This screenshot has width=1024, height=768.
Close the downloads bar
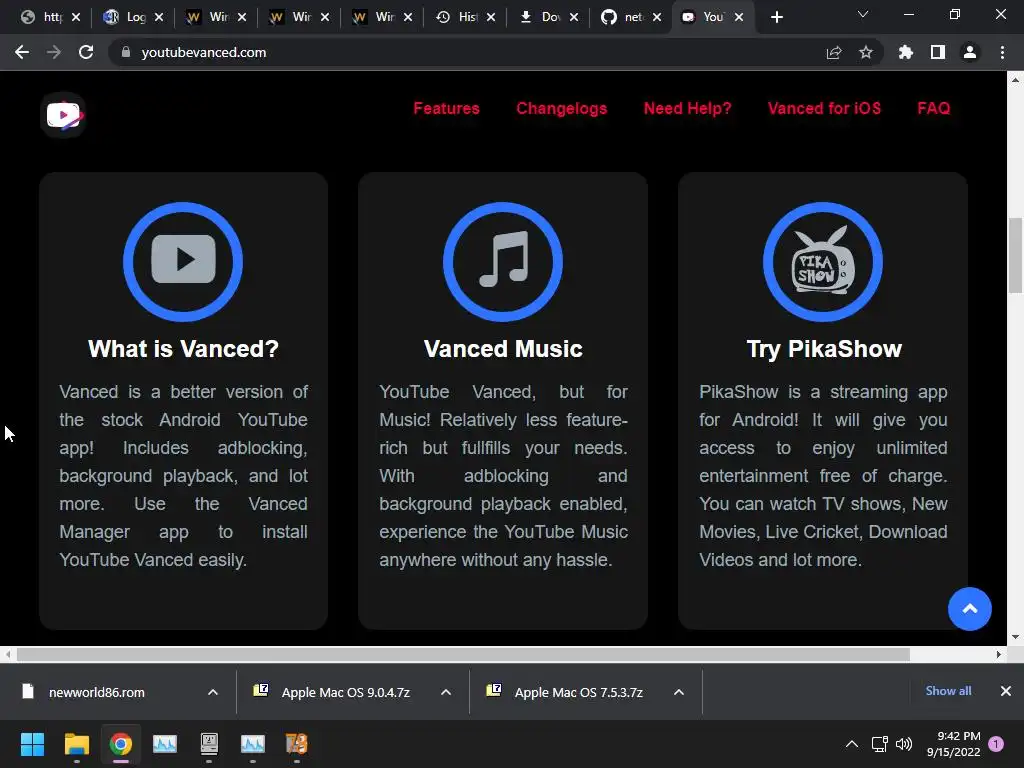1006,691
